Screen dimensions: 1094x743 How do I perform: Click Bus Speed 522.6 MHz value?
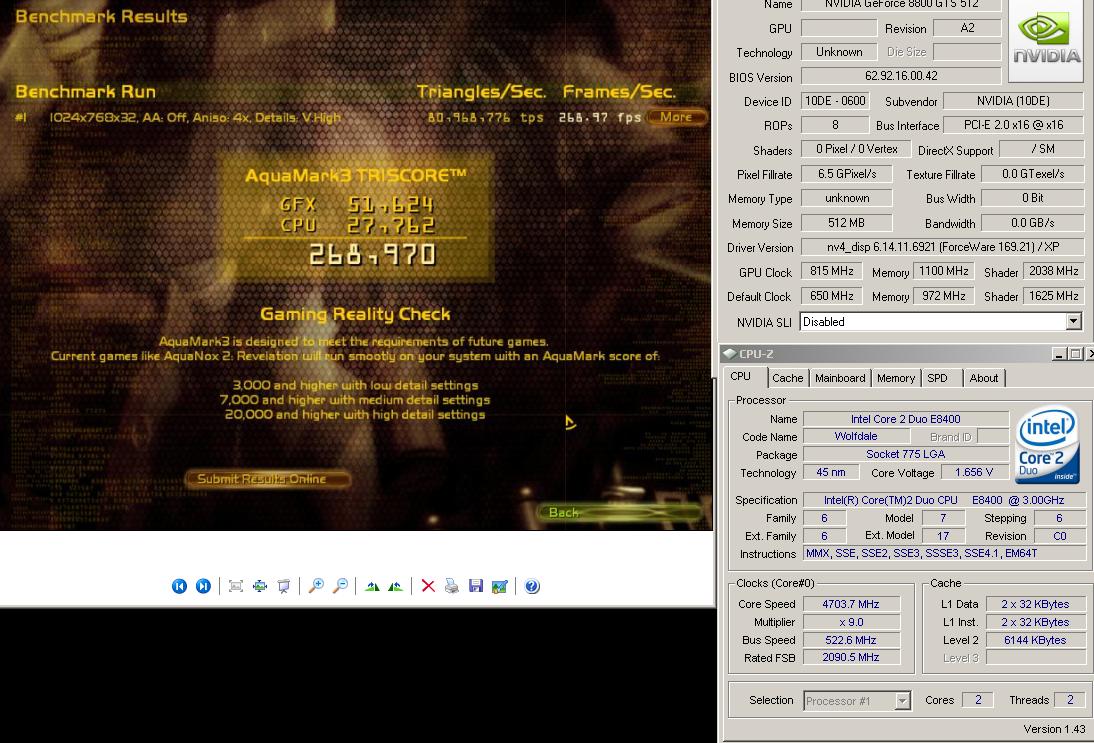(851, 640)
